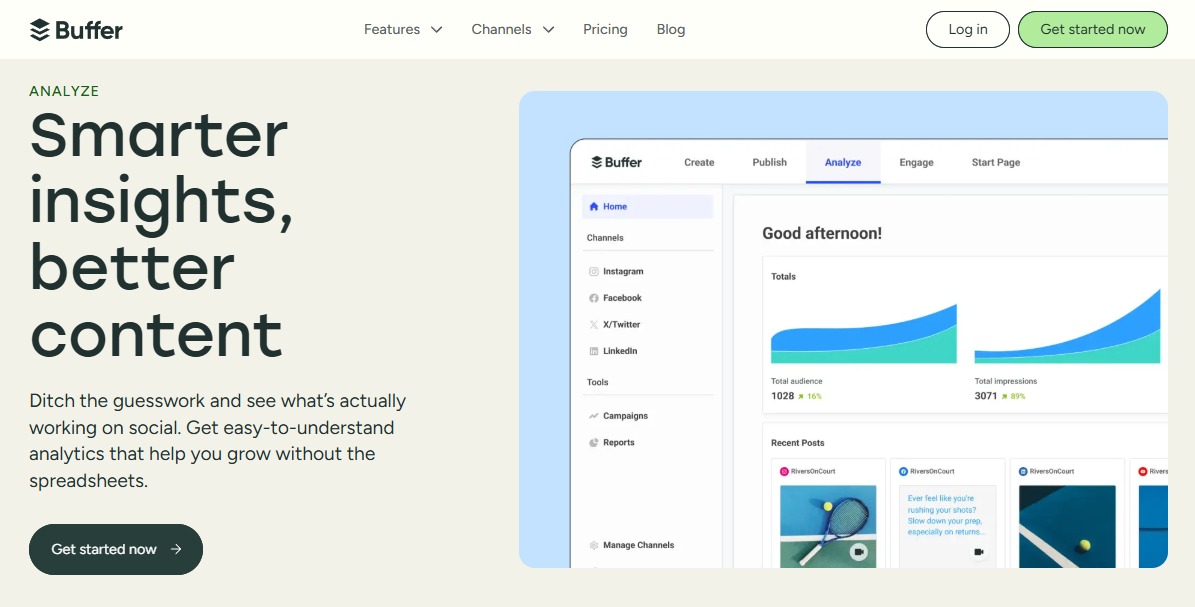Select the Instagram channel icon in sidebar

pos(594,271)
